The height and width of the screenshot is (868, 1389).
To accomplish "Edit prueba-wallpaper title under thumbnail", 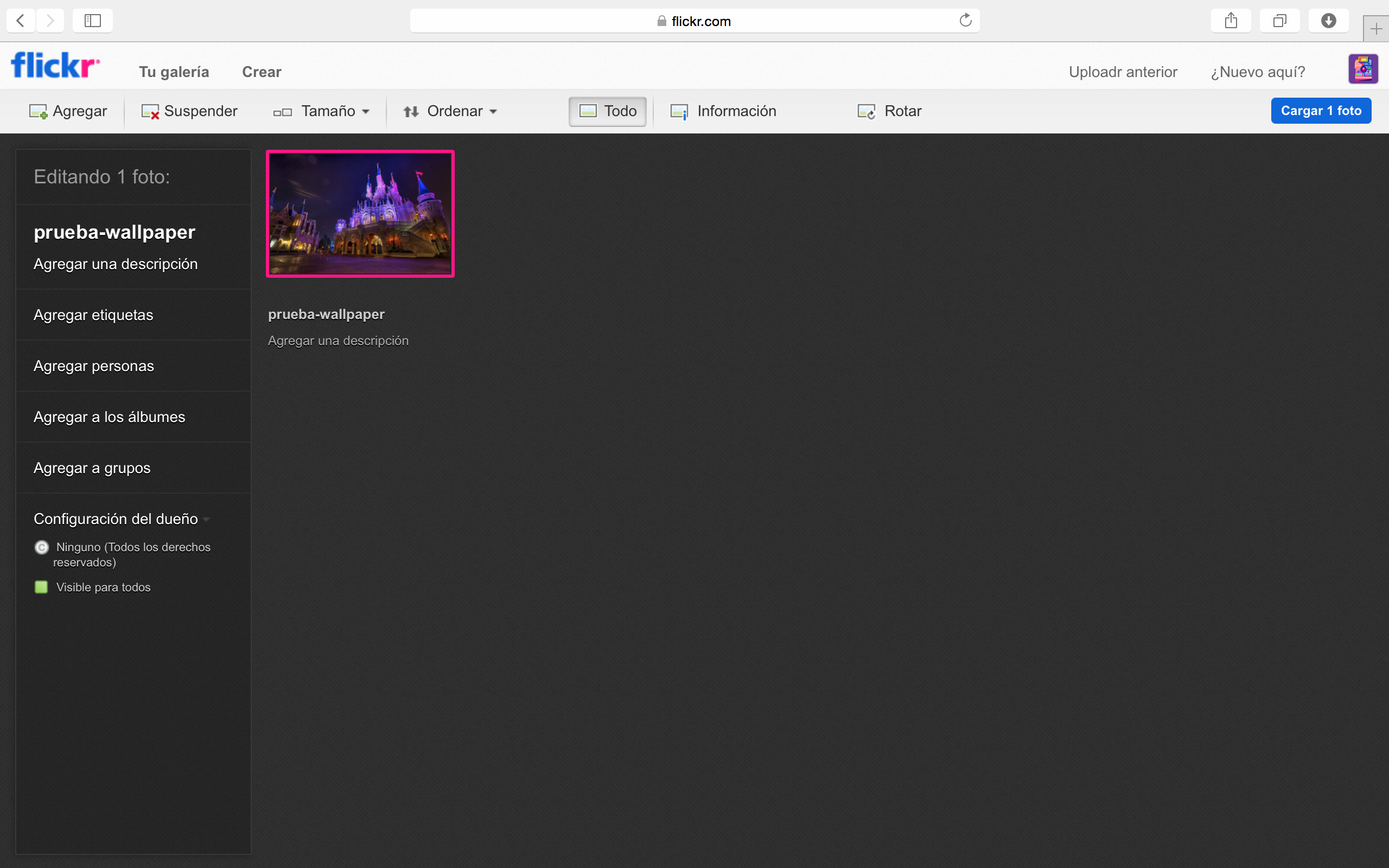I will 326,315.
